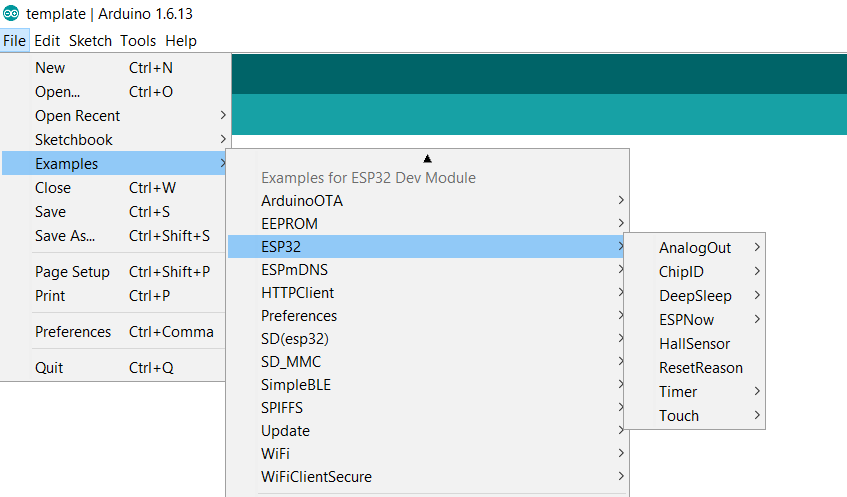This screenshot has height=497, width=847.
Task: Select Page Setup in File menu
Action: tap(72, 272)
